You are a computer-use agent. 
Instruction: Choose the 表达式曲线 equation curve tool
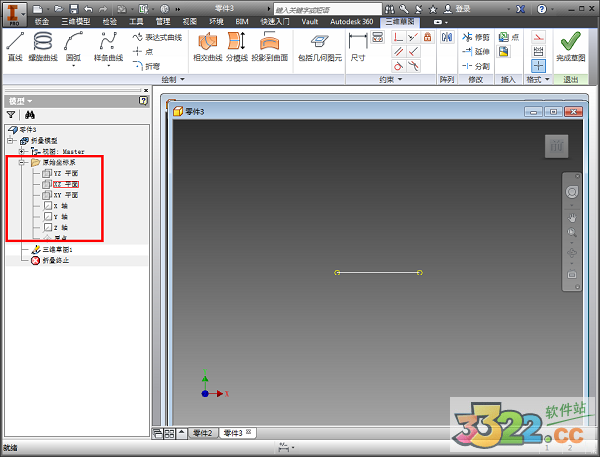(157, 37)
